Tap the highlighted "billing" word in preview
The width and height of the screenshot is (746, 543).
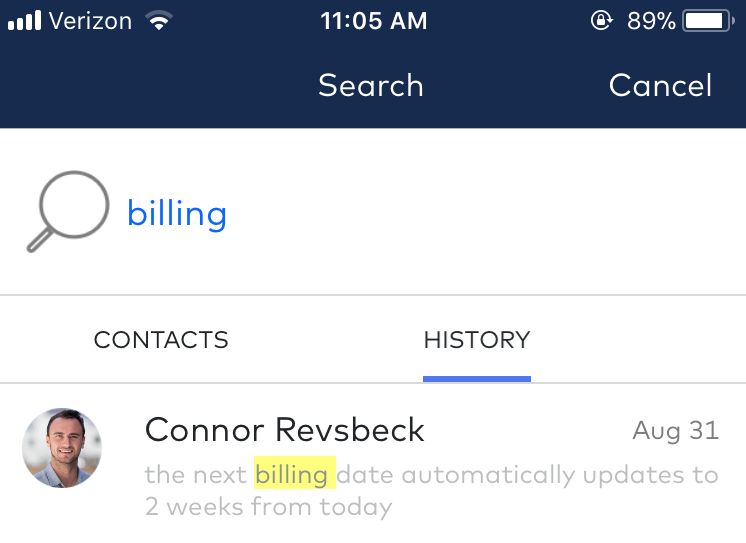click(293, 474)
